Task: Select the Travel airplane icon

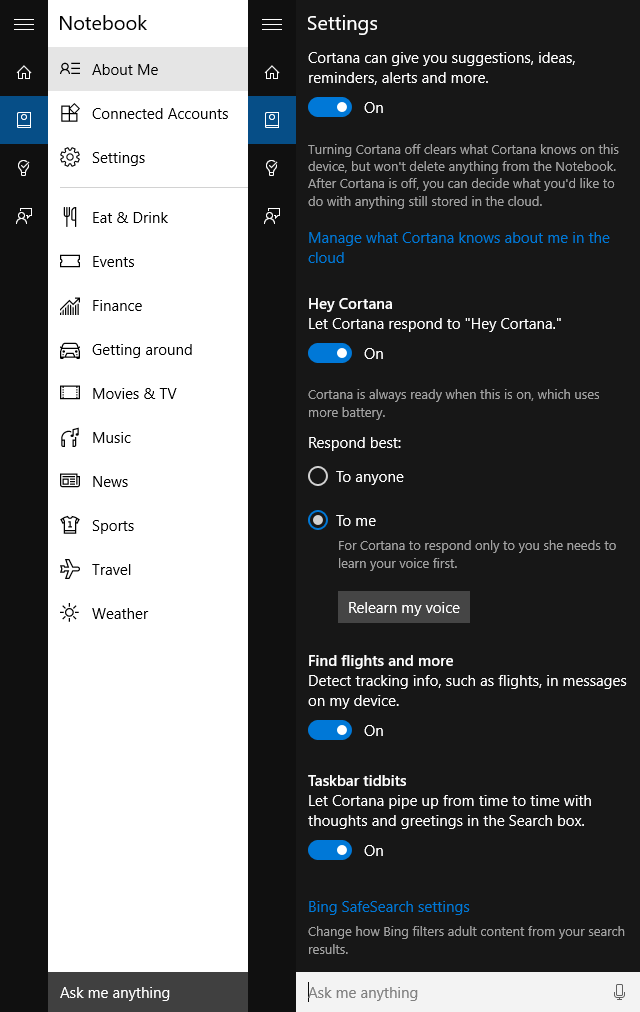Action: (70, 570)
